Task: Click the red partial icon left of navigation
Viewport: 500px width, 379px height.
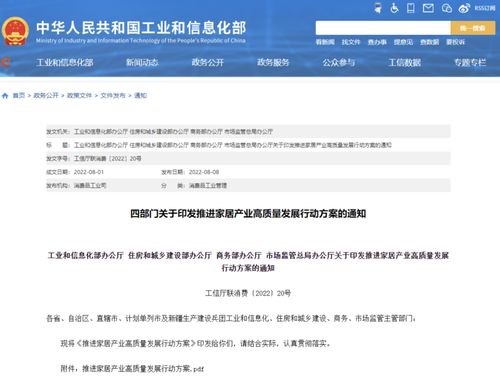Action: pos(5,62)
